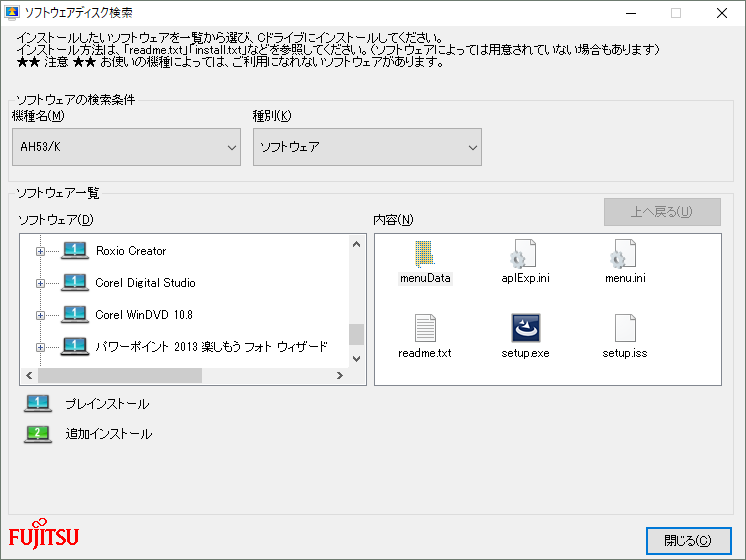Click the menuData name label

pos(425,278)
